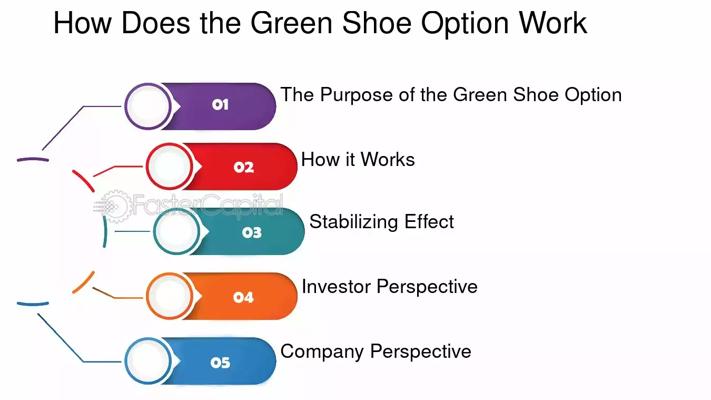Click the teal arc segment left of 03
711x400 pixels.
click(106, 232)
